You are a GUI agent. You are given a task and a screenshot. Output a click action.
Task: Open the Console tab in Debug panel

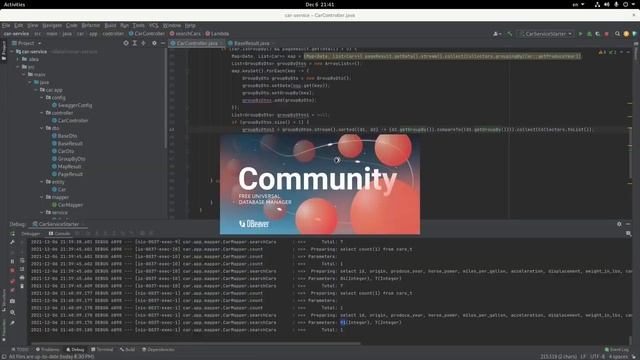tap(60, 233)
